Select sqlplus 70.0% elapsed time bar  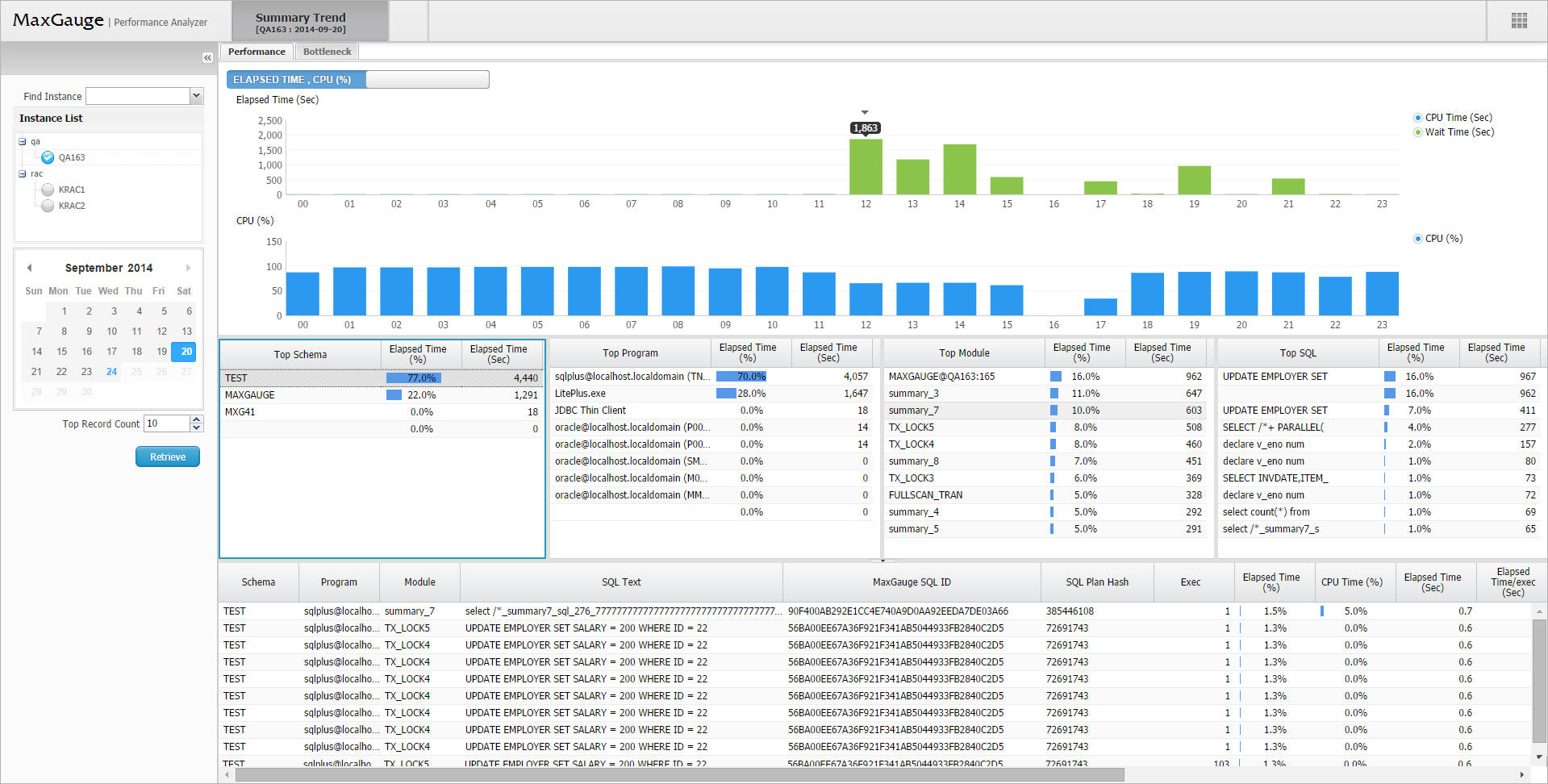[741, 376]
